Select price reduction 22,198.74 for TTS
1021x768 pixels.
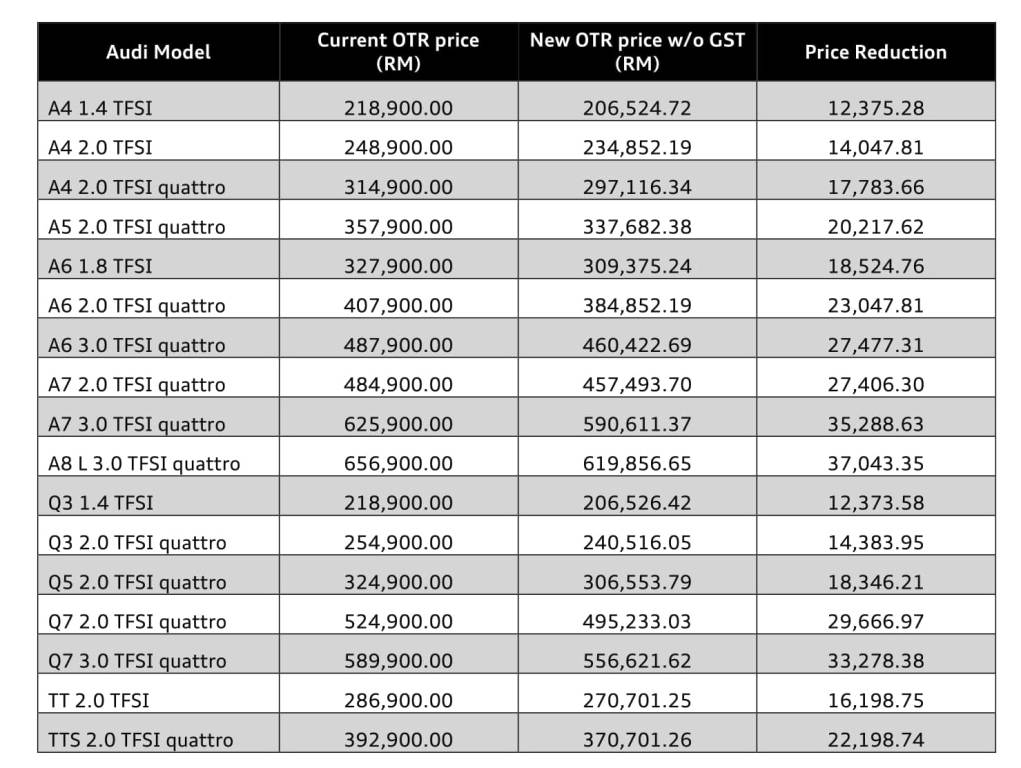click(875, 740)
